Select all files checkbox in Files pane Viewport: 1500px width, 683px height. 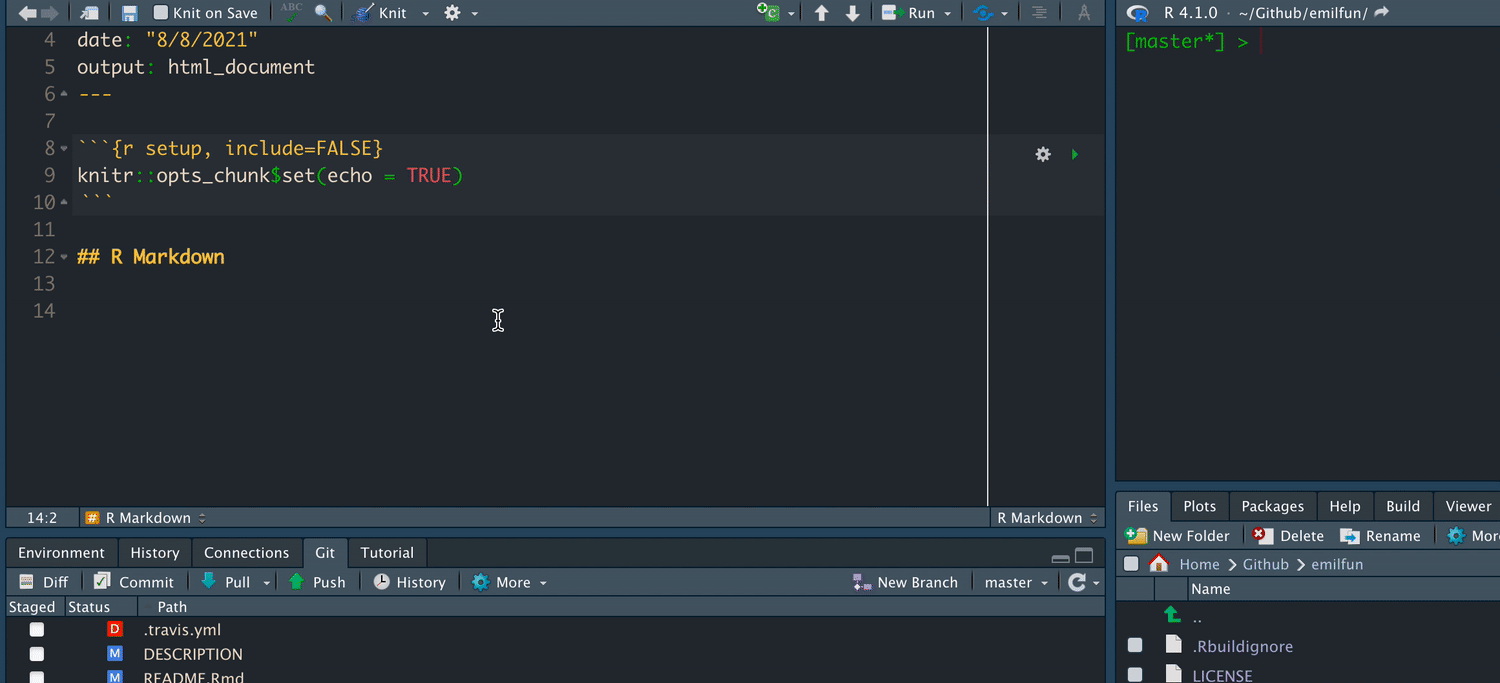point(1131,564)
